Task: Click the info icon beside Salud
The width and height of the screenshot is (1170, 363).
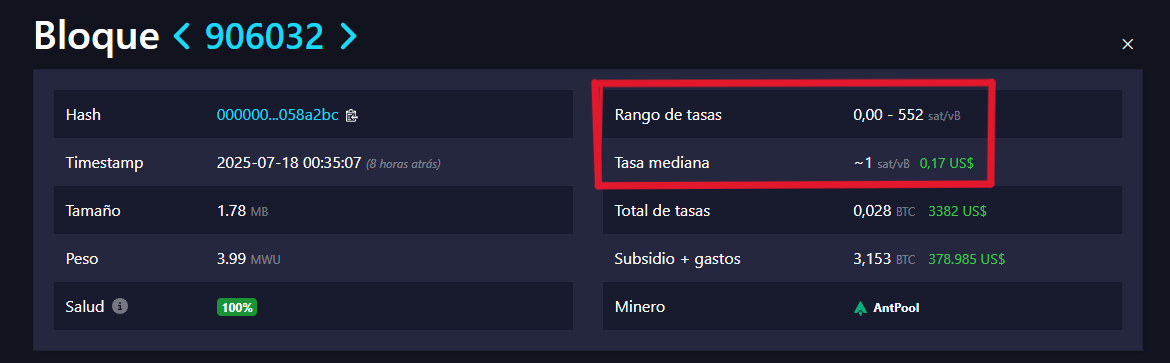Action: (x=119, y=306)
